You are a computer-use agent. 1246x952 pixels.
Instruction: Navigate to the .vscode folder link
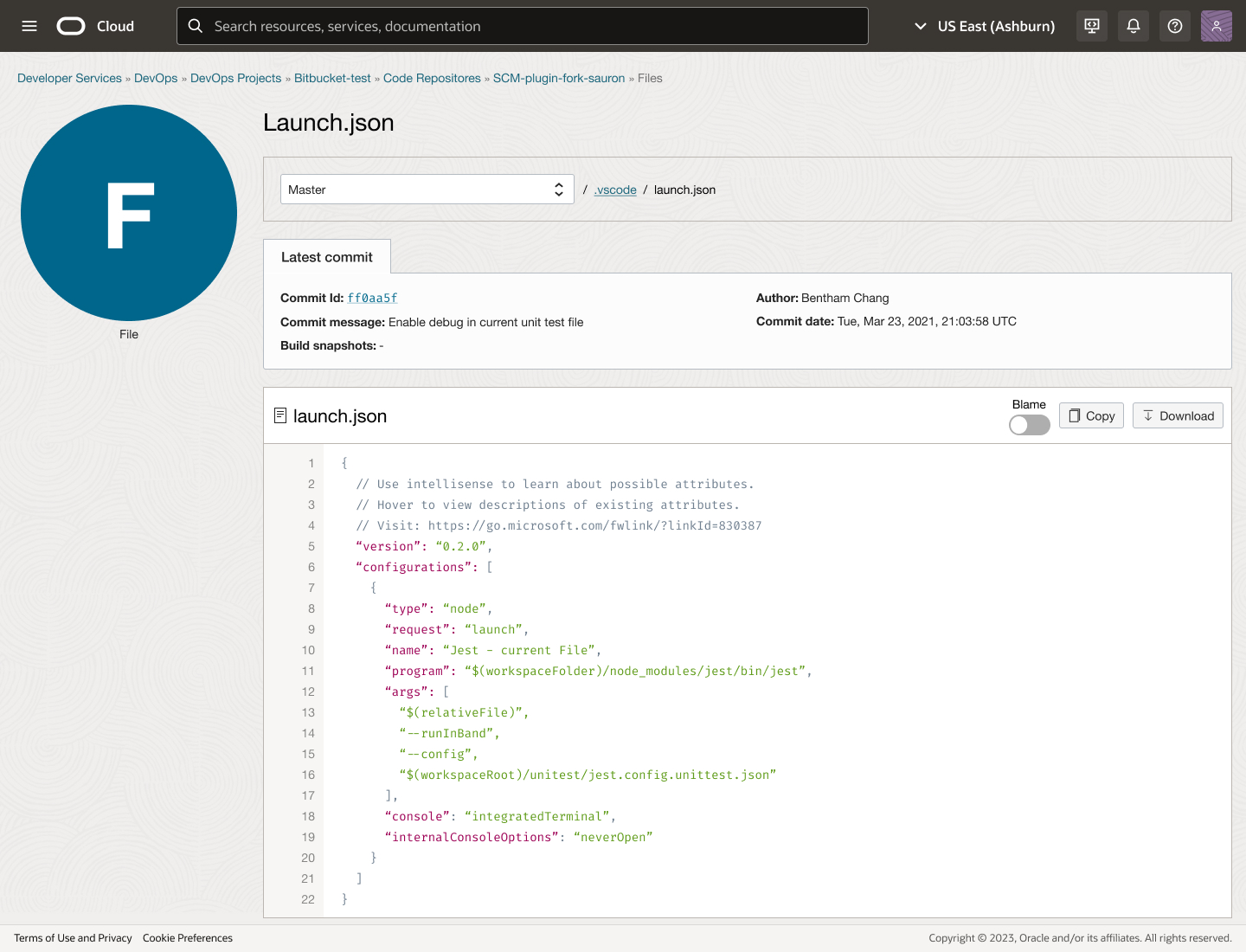click(x=615, y=190)
